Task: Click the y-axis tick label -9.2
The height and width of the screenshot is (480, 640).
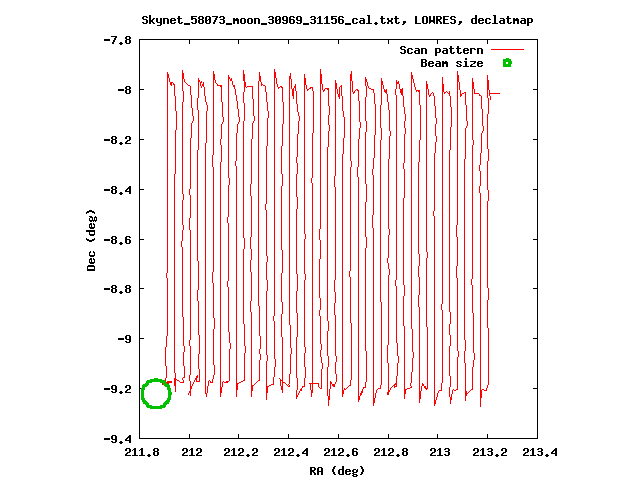Action: tap(118, 389)
